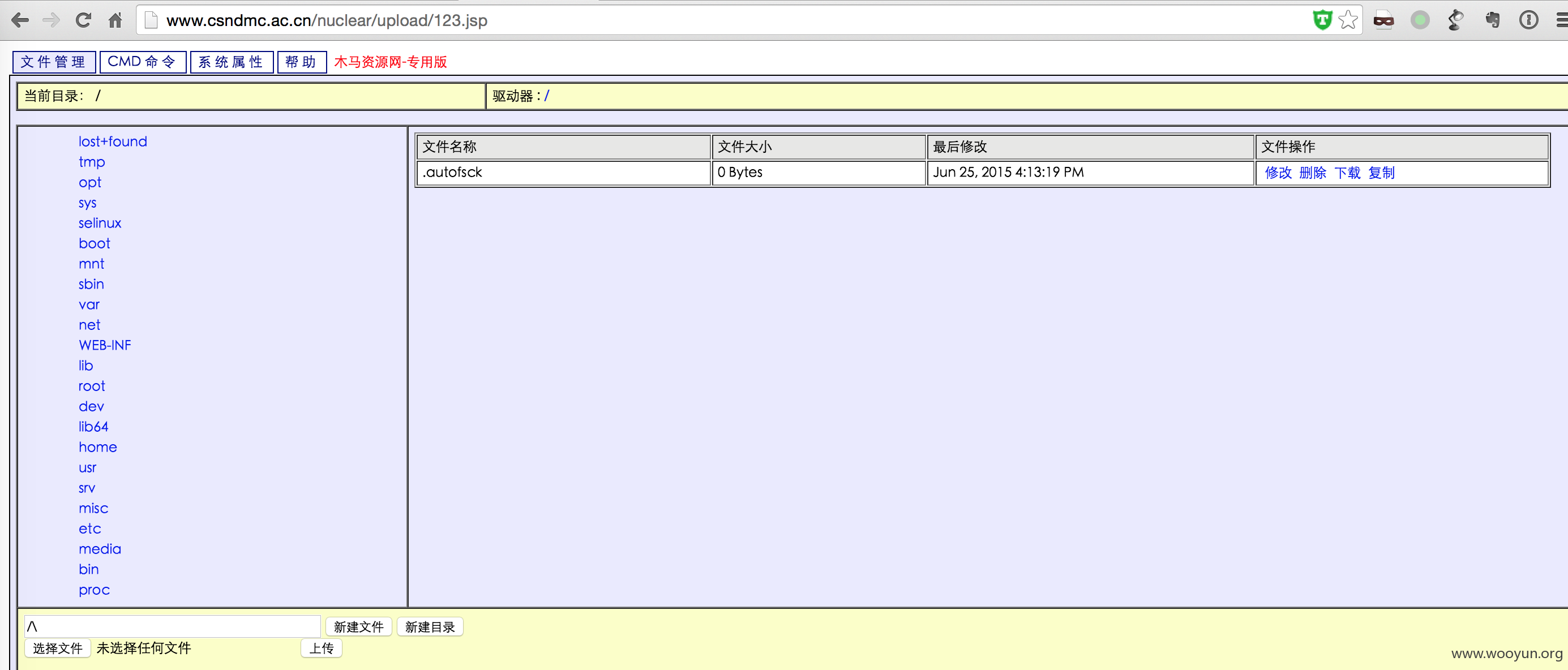Click the red 木马资源网-专用版 text
1568x670 pixels.
point(390,62)
